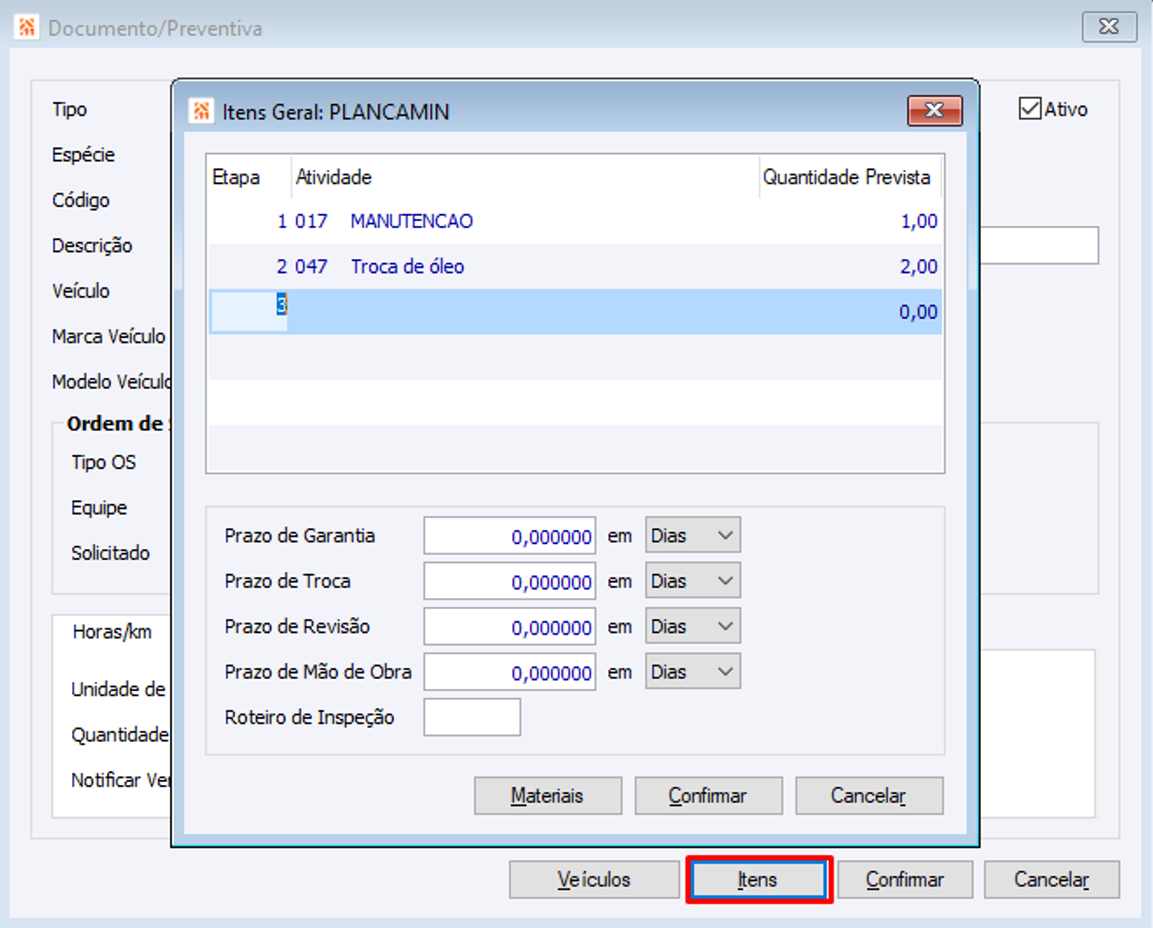
Task: Click the Materiais button
Action: [x=548, y=796]
